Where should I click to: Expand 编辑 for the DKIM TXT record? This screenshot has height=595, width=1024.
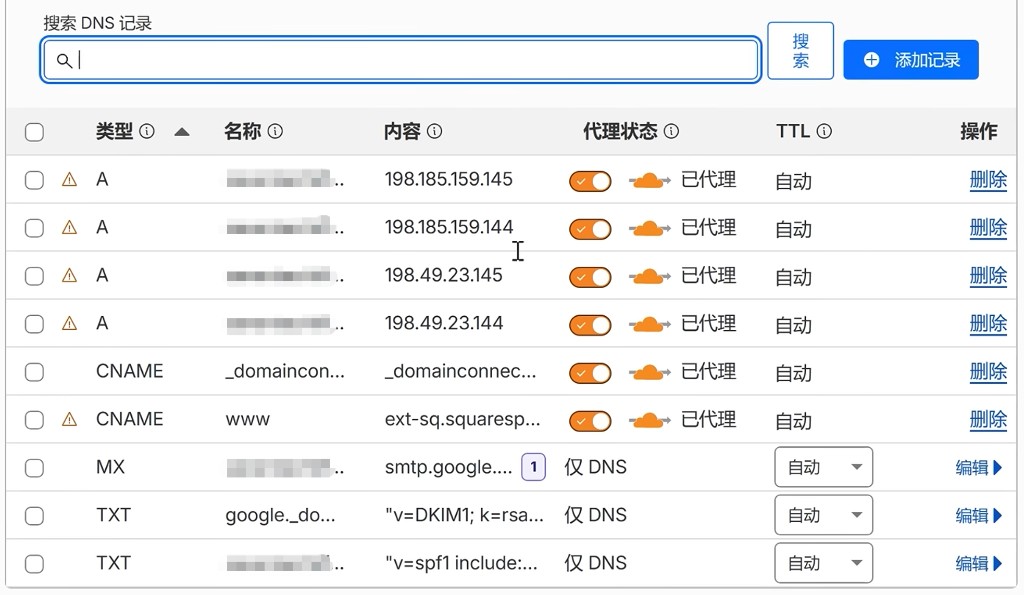point(978,515)
